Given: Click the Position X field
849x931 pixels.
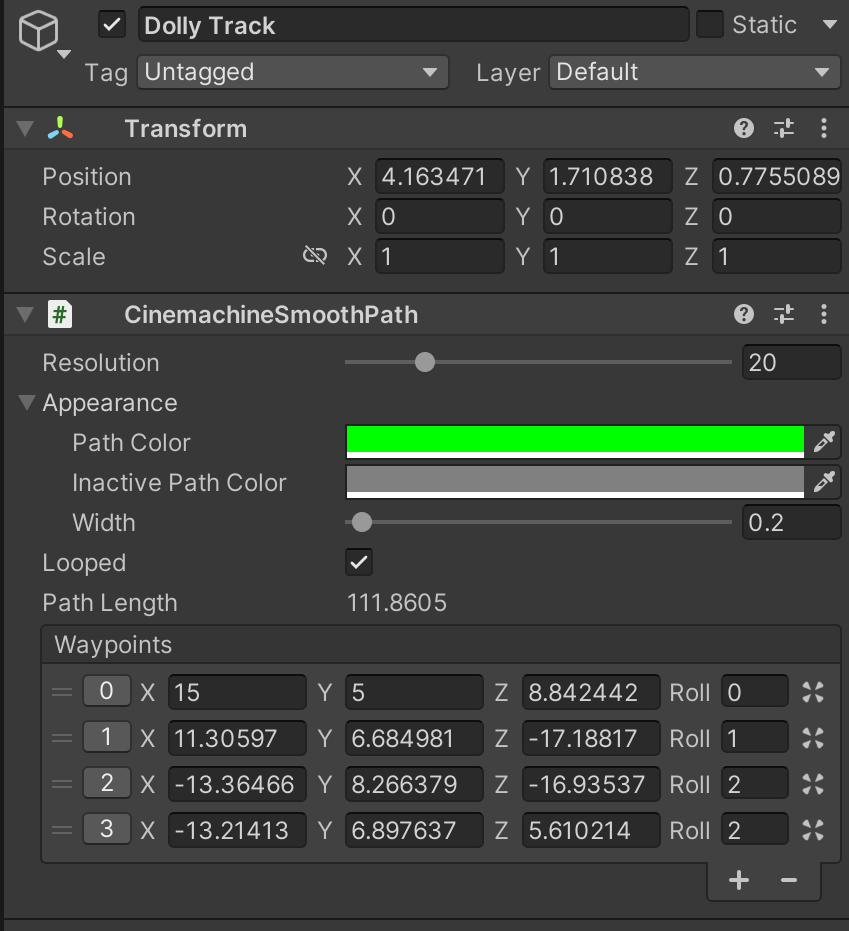Looking at the screenshot, I should click(440, 176).
